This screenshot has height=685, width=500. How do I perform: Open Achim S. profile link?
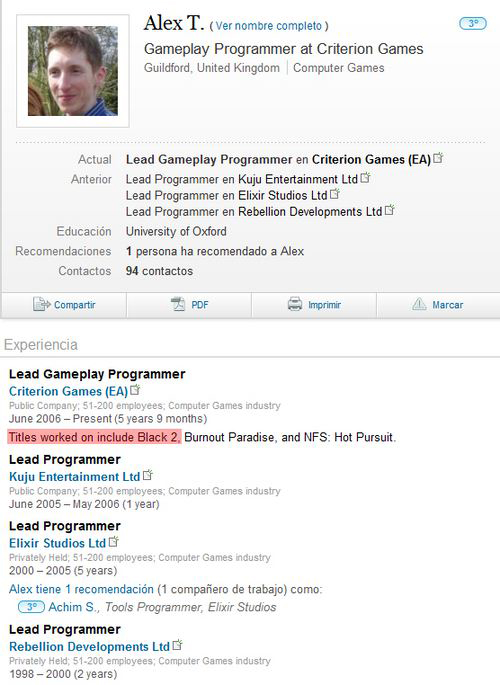[x=73, y=607]
